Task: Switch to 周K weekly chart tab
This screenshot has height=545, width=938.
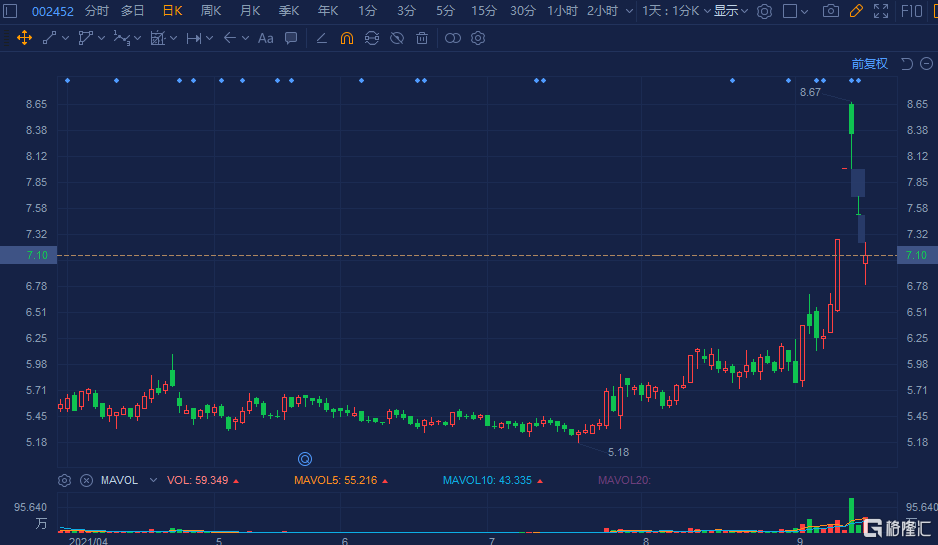Action: tap(211, 11)
